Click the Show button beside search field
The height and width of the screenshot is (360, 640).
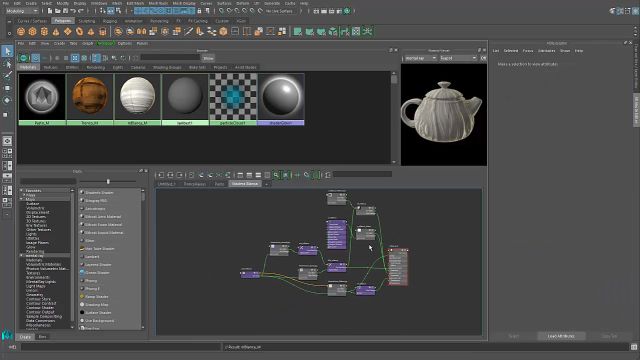coord(208,58)
